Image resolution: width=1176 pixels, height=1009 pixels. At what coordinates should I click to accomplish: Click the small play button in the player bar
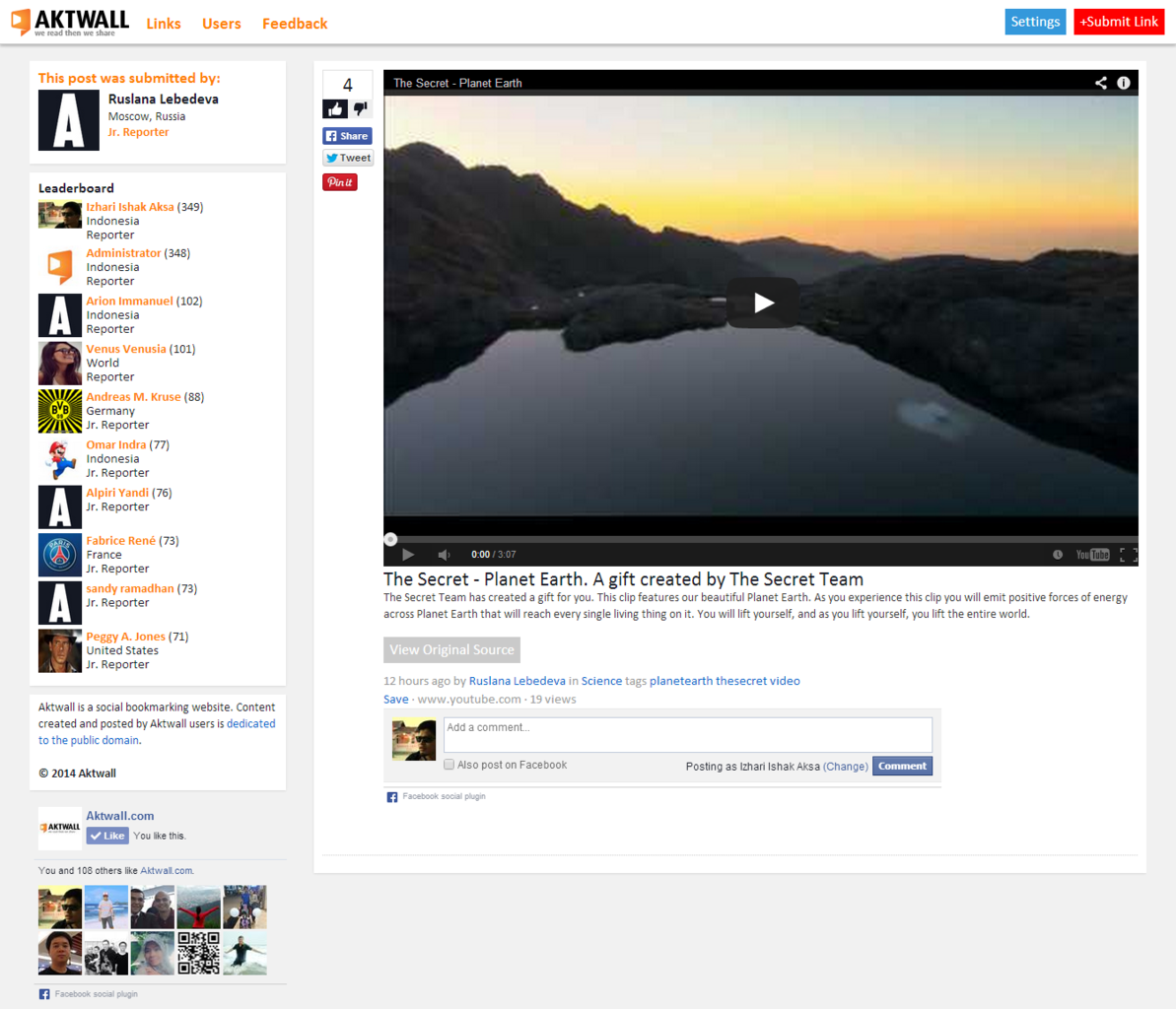tap(408, 555)
